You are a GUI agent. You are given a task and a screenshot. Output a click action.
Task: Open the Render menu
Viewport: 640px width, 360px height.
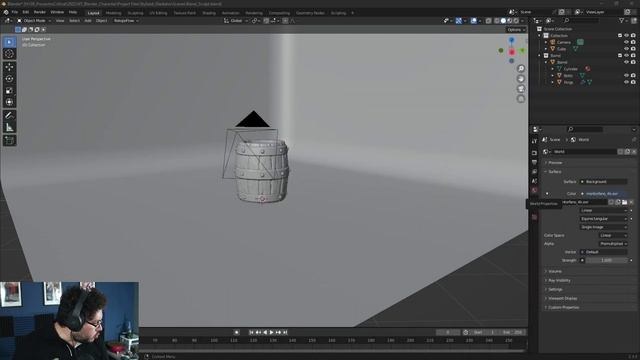point(40,12)
